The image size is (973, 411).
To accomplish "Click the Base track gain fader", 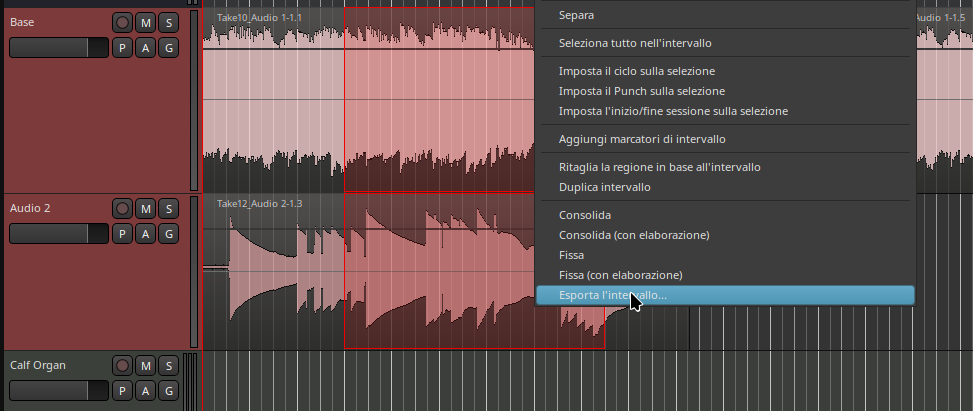I will coord(58,48).
